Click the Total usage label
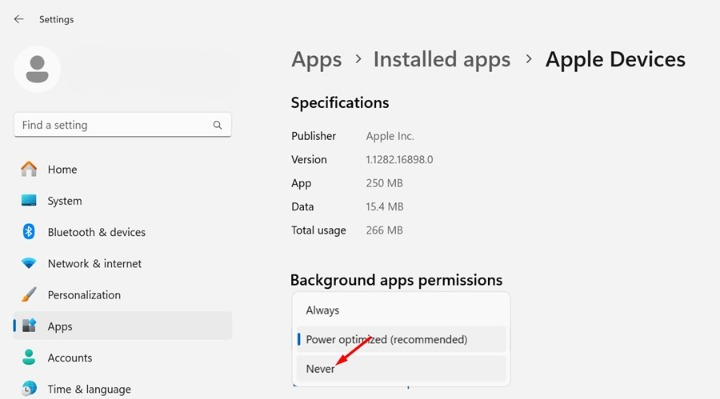Image resolution: width=720 pixels, height=399 pixels. pos(319,230)
